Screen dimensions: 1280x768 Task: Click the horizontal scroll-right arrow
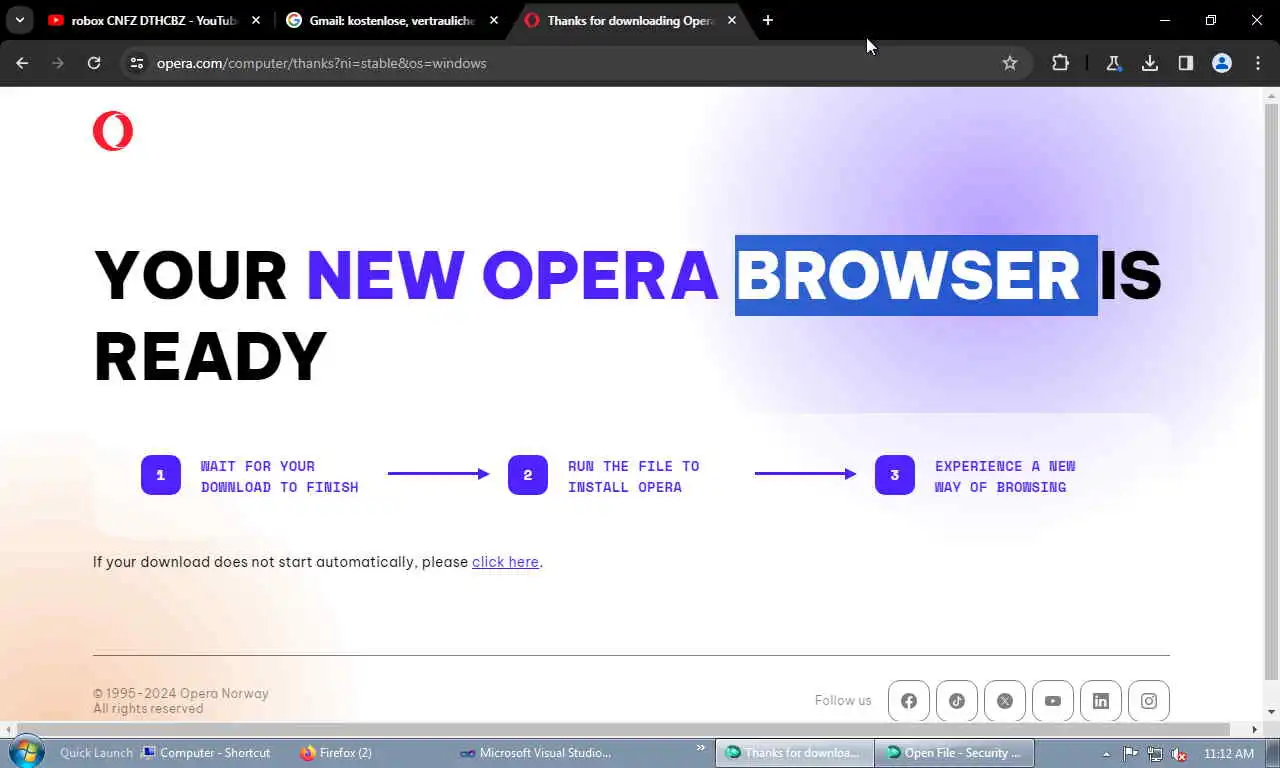[x=1255, y=729]
